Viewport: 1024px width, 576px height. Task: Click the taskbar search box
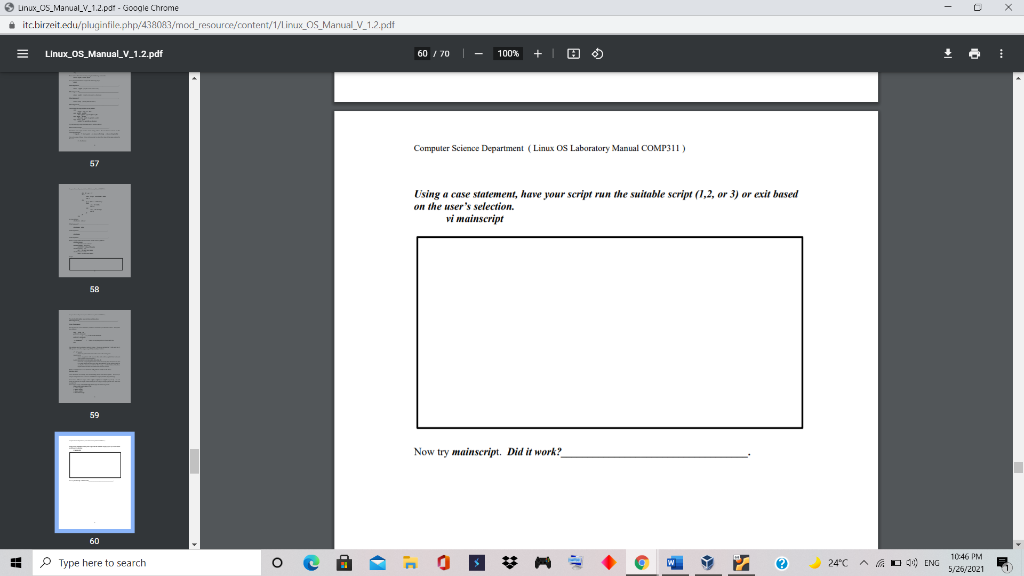pyautogui.click(x=147, y=562)
